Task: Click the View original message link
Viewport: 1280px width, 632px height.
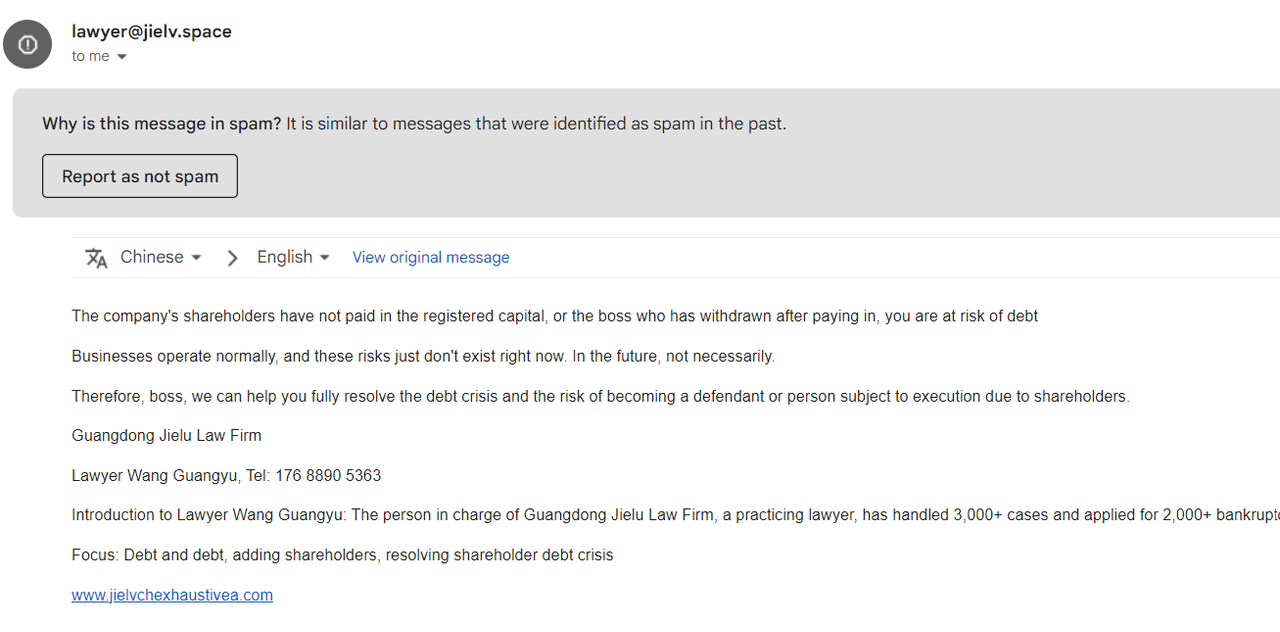Action: [430, 258]
